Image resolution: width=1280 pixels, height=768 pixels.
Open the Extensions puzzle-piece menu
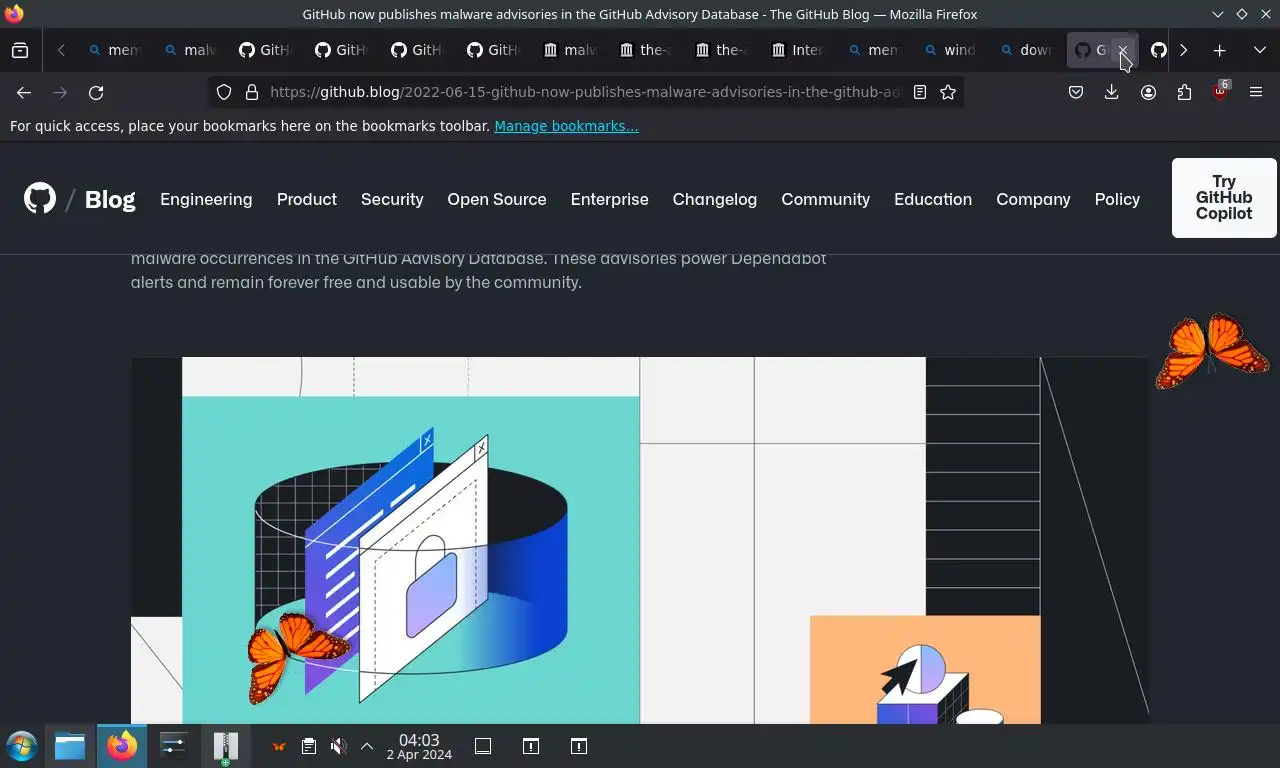(x=1184, y=92)
